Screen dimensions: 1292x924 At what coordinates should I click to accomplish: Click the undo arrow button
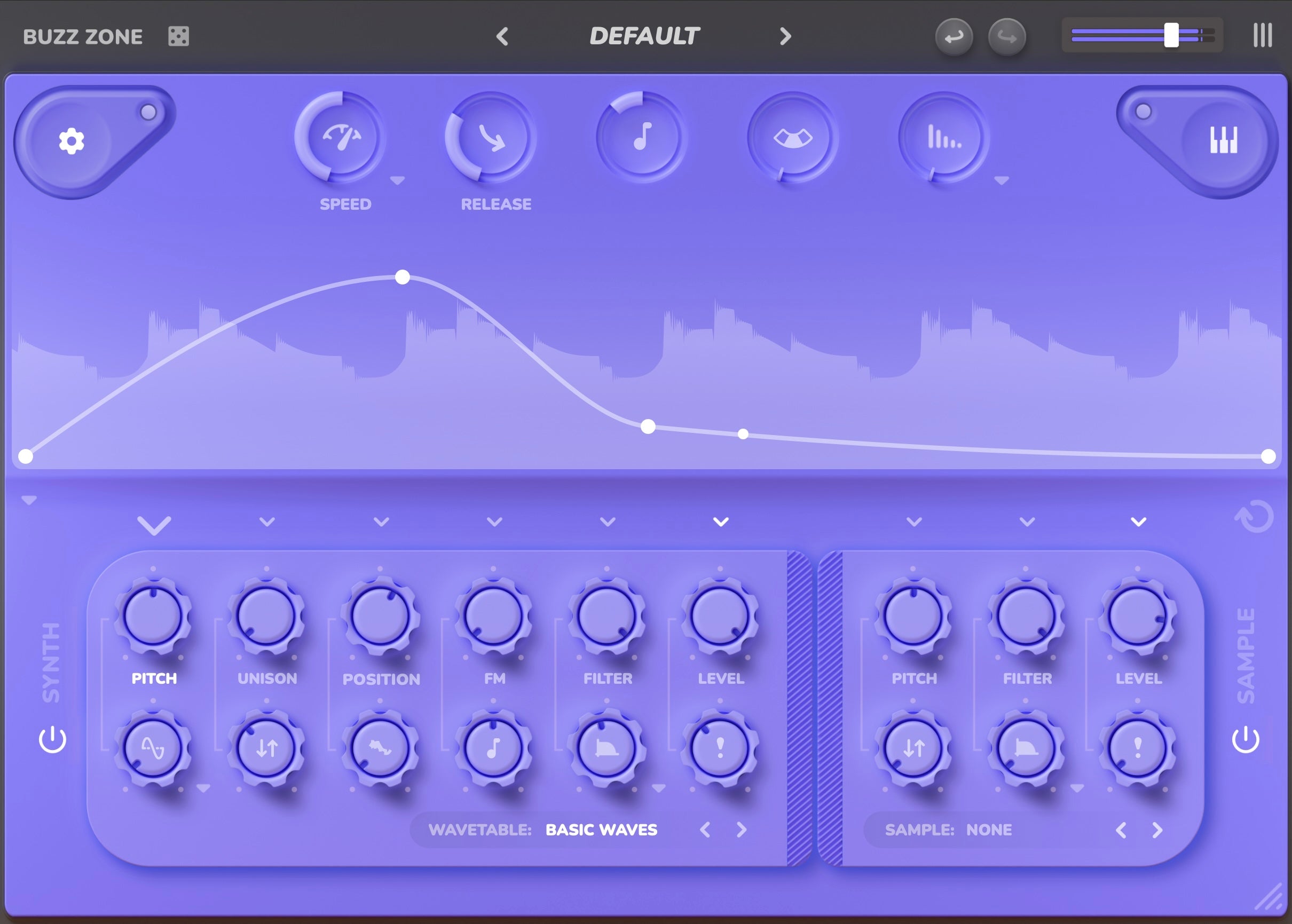click(x=954, y=37)
